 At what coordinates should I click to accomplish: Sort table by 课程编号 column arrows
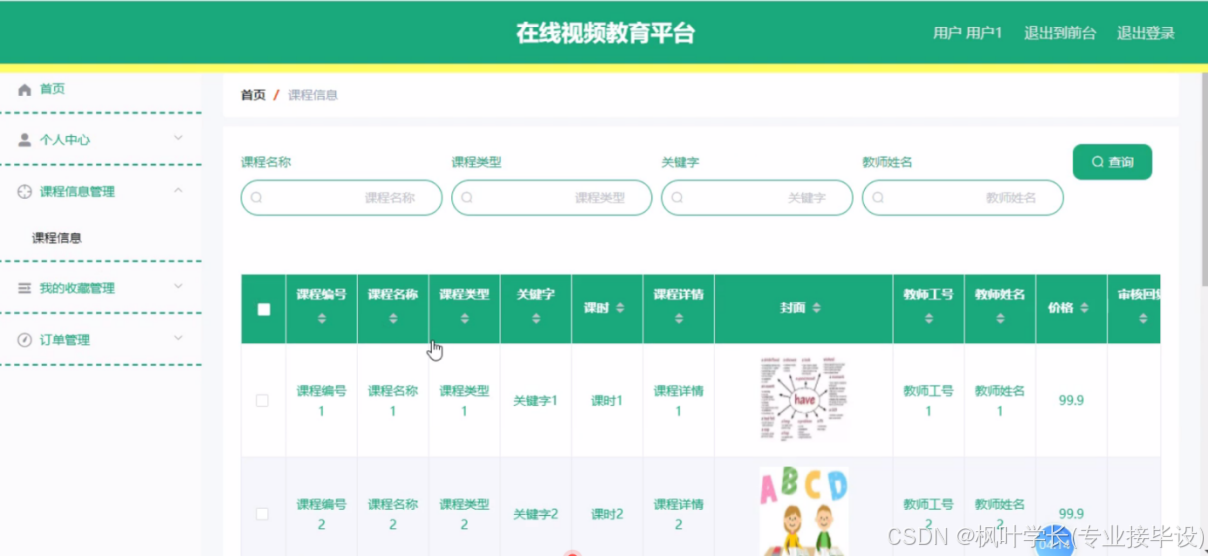tap(321, 319)
